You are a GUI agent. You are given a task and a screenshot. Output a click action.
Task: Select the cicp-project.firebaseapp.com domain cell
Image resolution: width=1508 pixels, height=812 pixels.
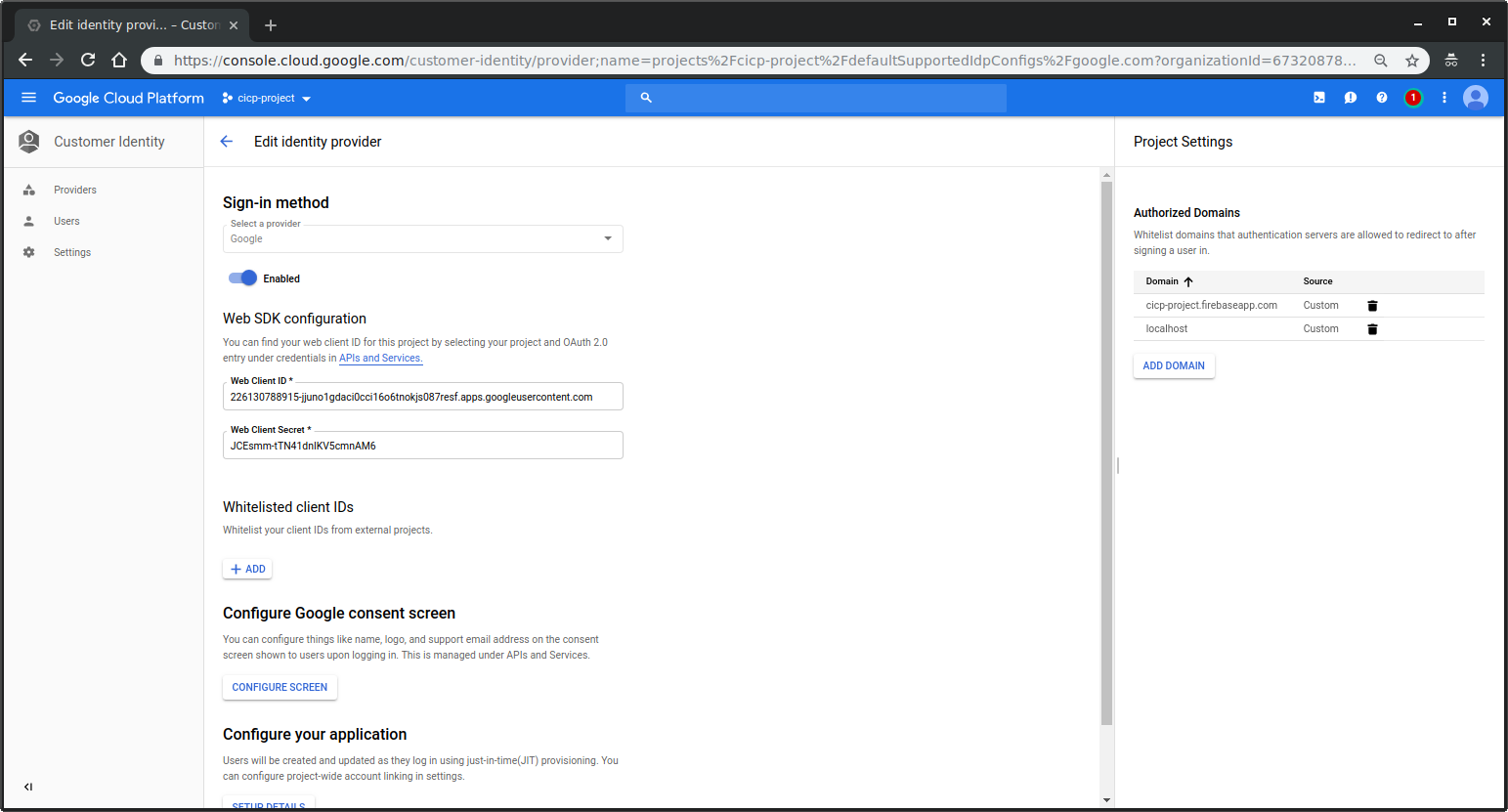click(x=1212, y=305)
